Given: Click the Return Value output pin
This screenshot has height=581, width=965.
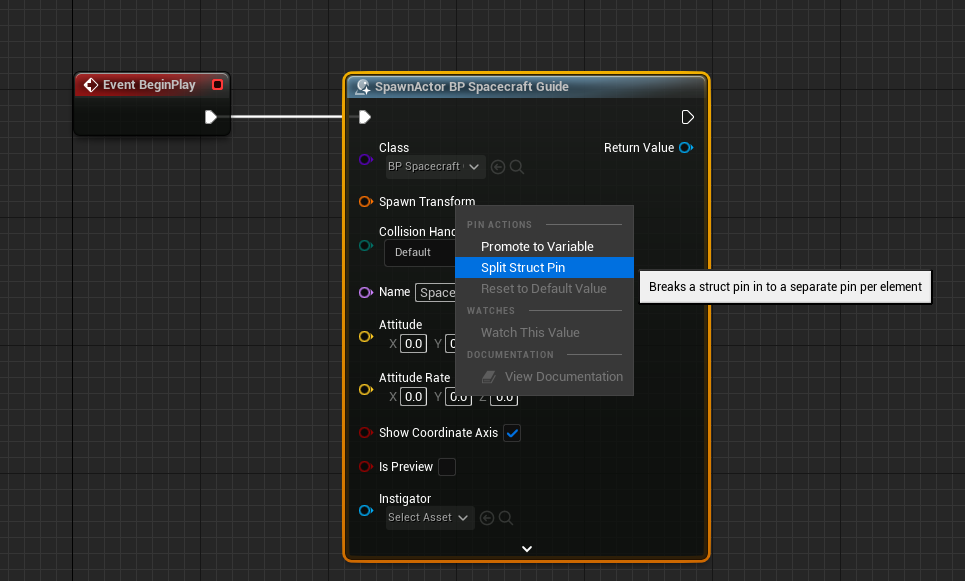Looking at the screenshot, I should [686, 148].
